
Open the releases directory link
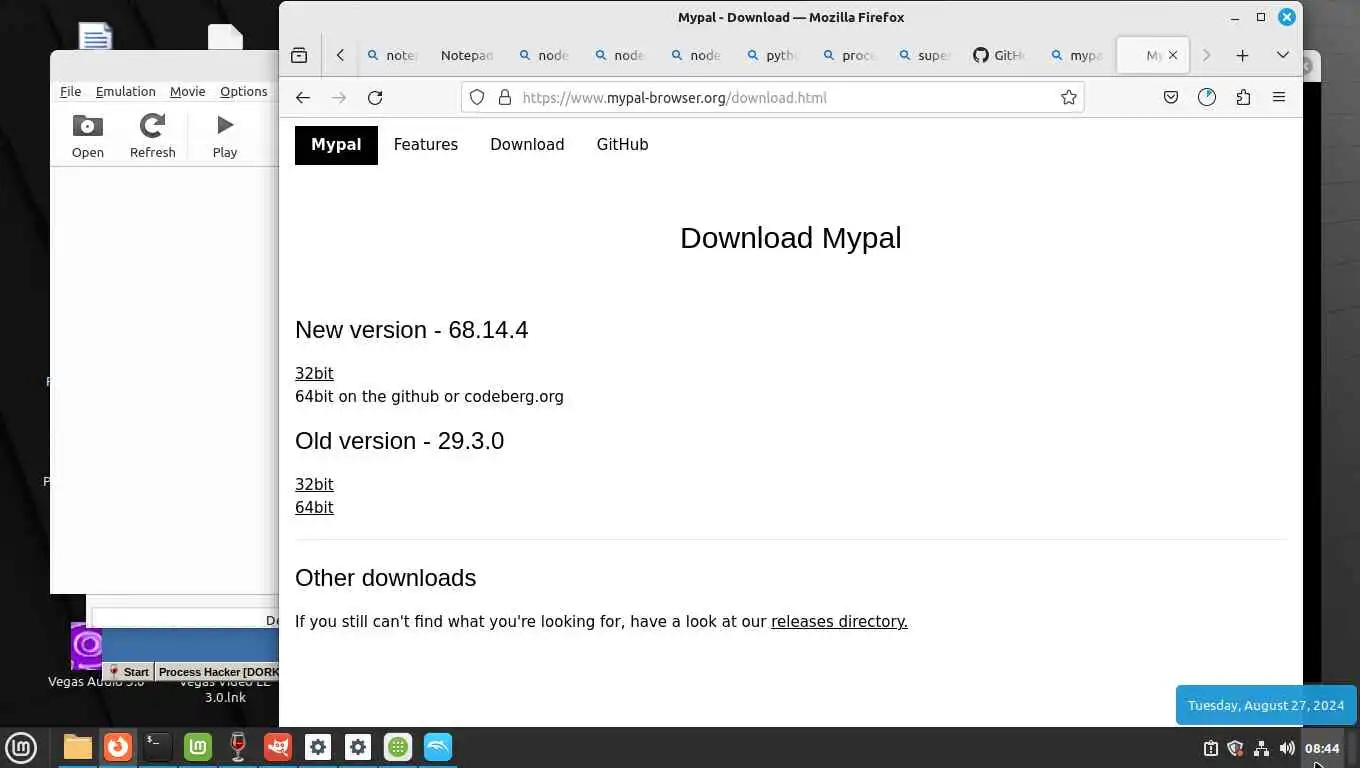coord(839,621)
